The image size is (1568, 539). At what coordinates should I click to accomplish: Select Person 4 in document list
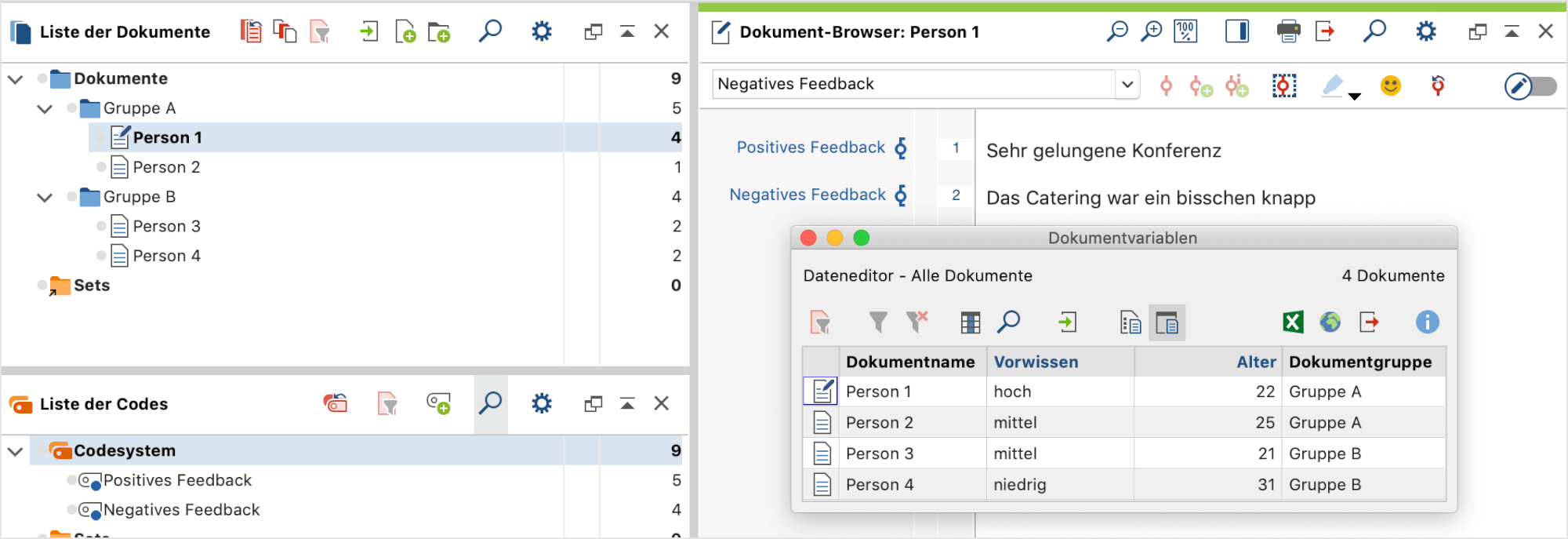166,256
